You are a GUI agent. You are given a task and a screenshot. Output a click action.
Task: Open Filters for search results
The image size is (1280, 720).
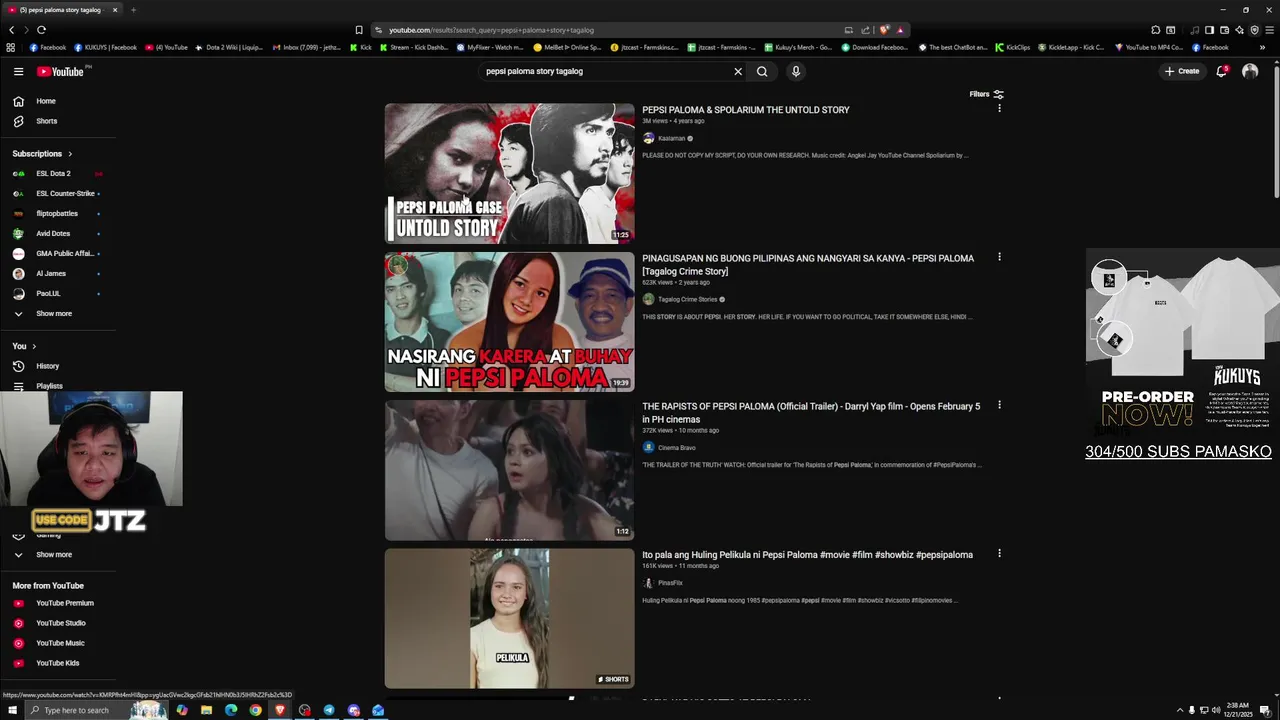tap(986, 94)
